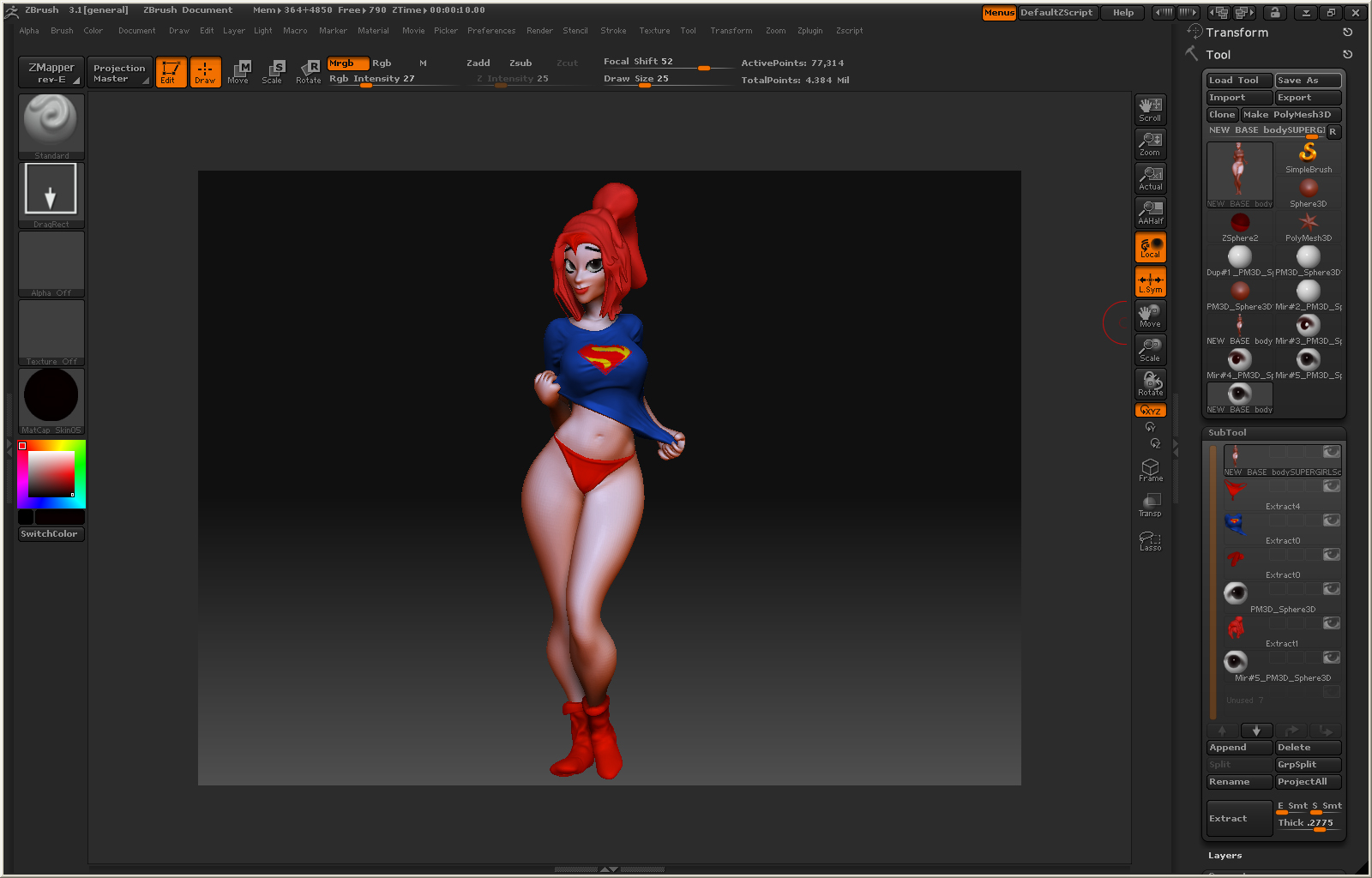Click the Scroll canvas button
The image size is (1372, 878).
tap(1150, 109)
